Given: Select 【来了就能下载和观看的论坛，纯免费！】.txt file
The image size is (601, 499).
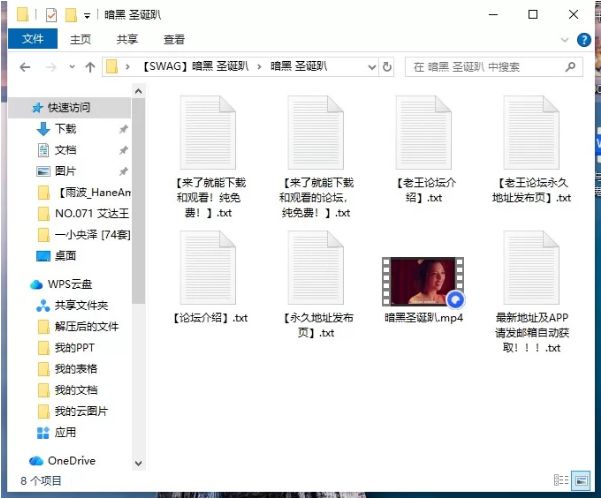Looking at the screenshot, I should 316,158.
